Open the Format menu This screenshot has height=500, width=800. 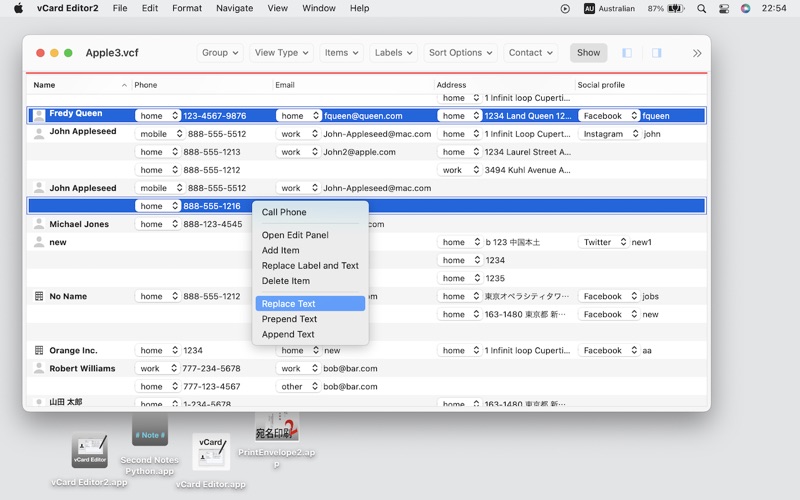[187, 8]
